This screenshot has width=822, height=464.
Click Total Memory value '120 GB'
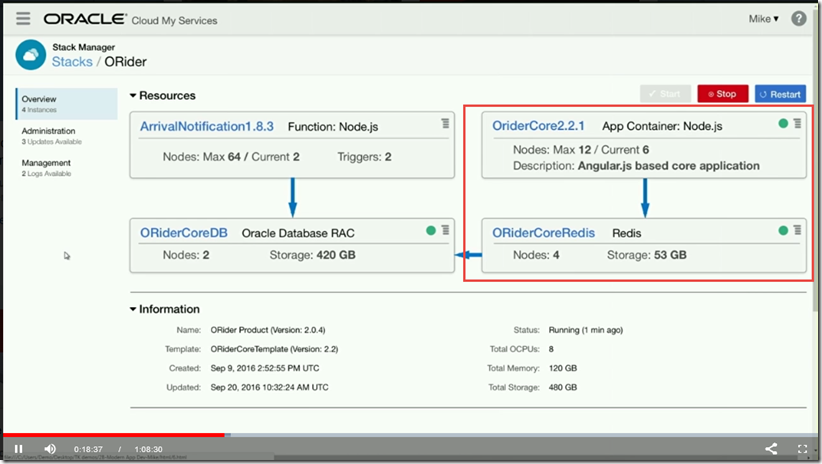[563, 368]
